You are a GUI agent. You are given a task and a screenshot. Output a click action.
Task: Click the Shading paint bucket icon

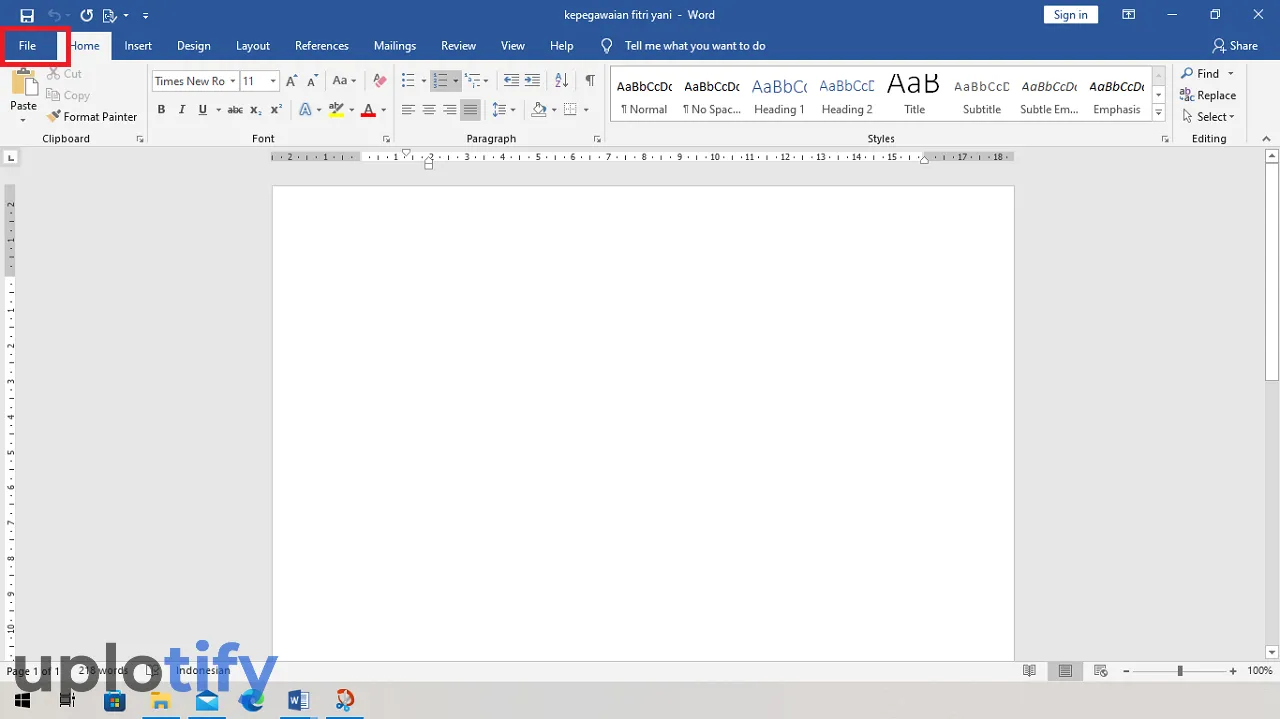coord(538,110)
